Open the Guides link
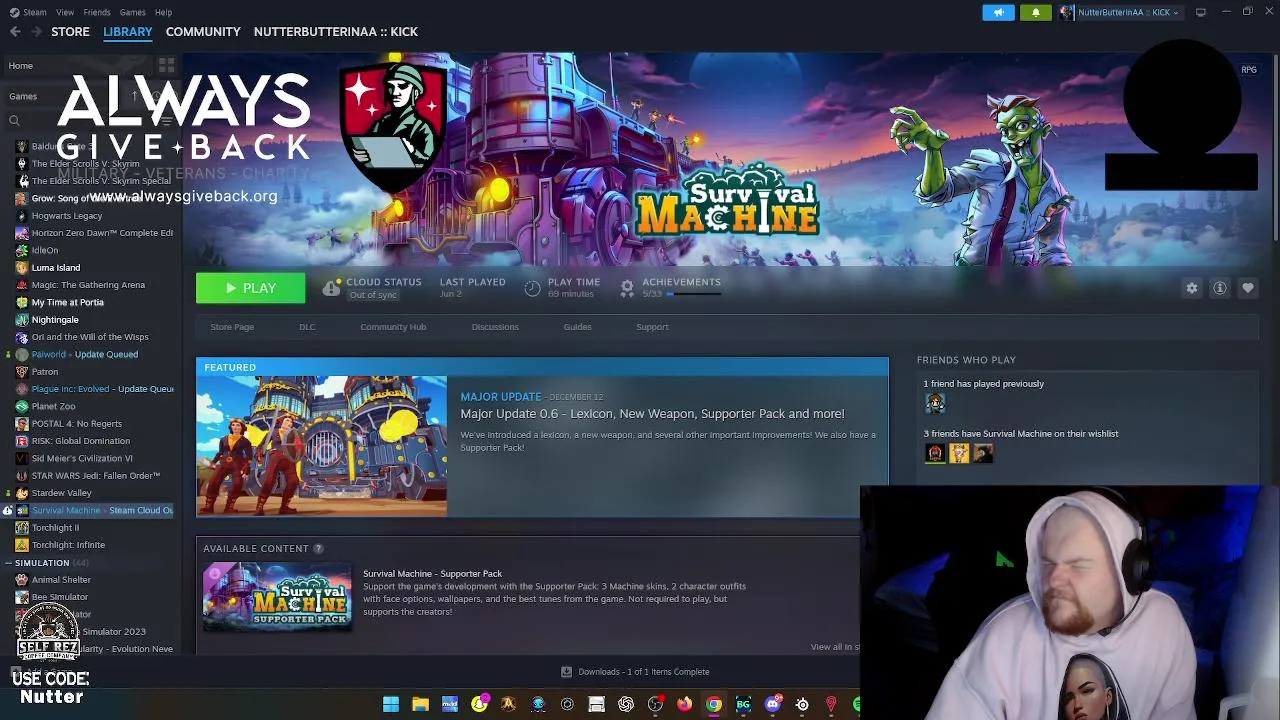 pyautogui.click(x=577, y=327)
